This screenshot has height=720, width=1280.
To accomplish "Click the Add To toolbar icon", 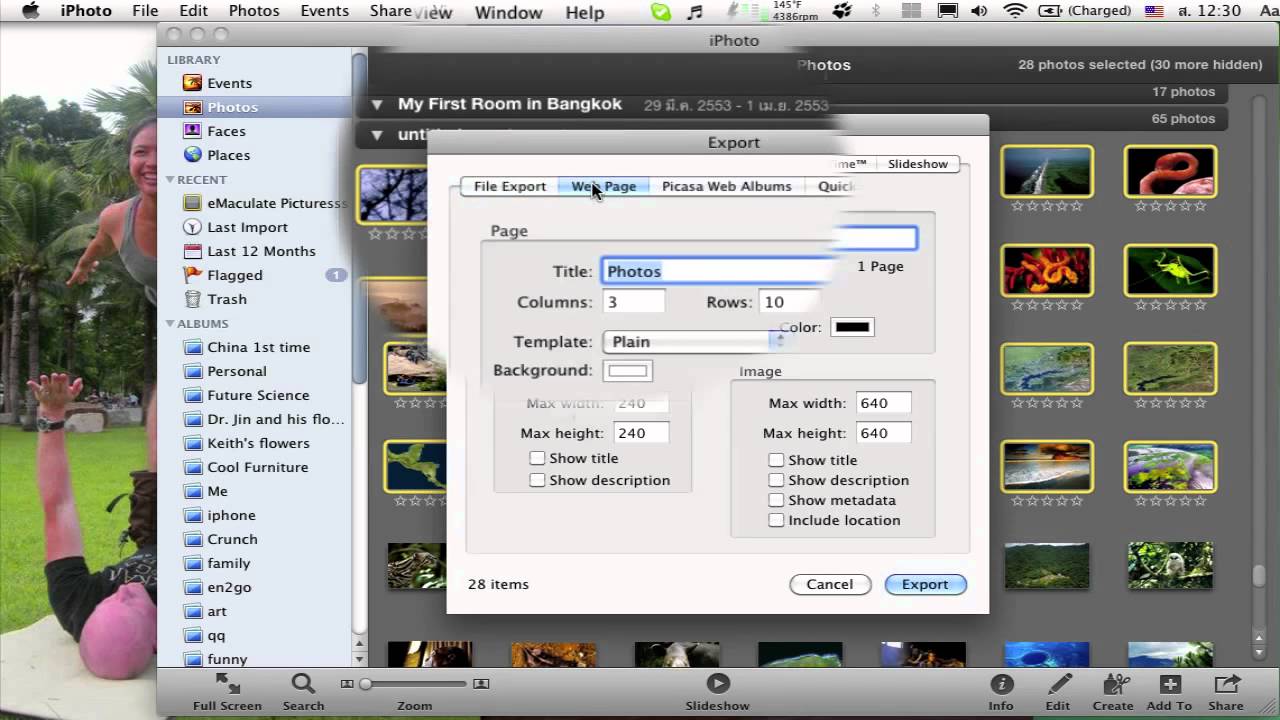I will pyautogui.click(x=1169, y=684).
